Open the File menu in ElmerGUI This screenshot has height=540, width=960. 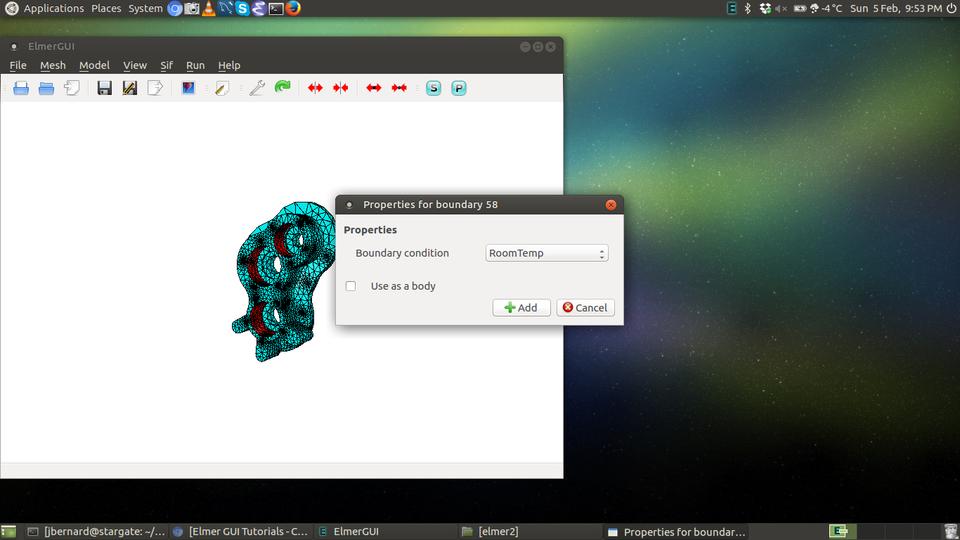point(18,65)
